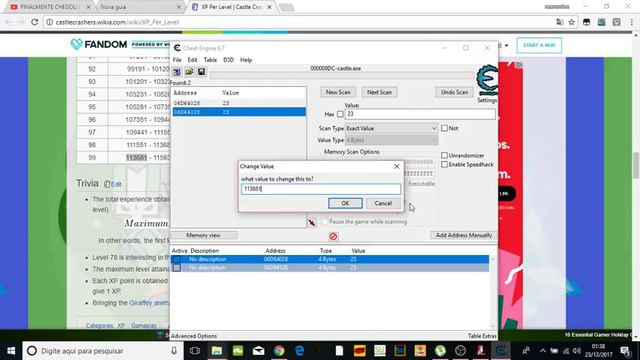Image resolution: width=640 pixels, height=360 pixels.
Task: Show hidden system tray icons
Action: [542, 351]
